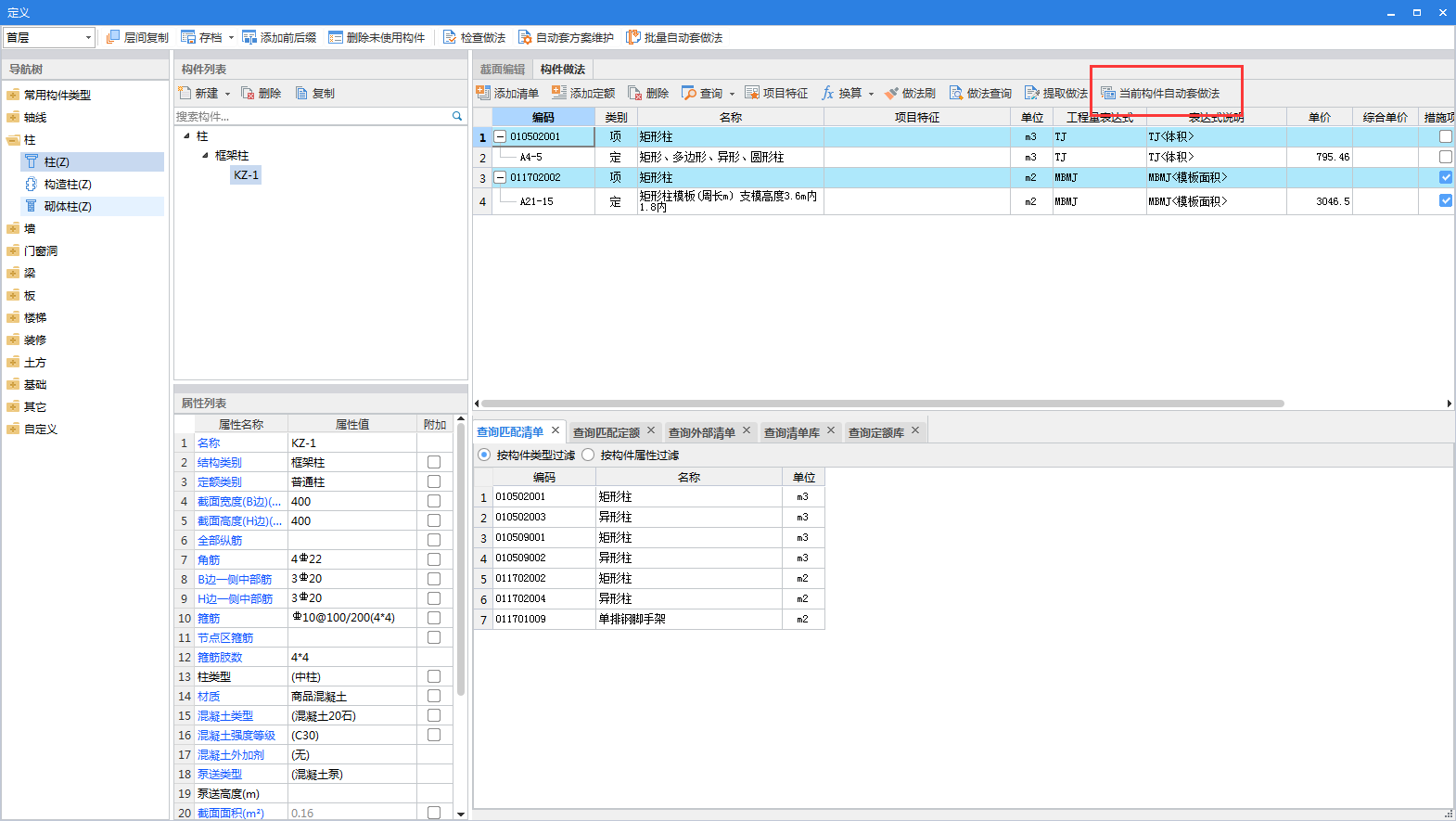Select 按构件属性过滤 radio button
The width and height of the screenshot is (1456, 821).
click(588, 455)
